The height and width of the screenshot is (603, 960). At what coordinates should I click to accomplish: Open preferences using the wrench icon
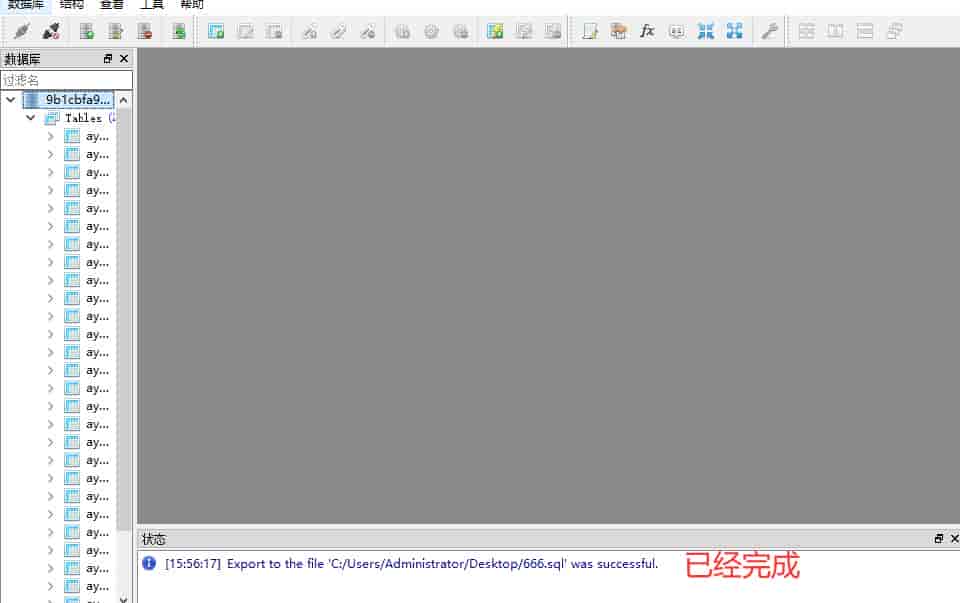(x=769, y=30)
